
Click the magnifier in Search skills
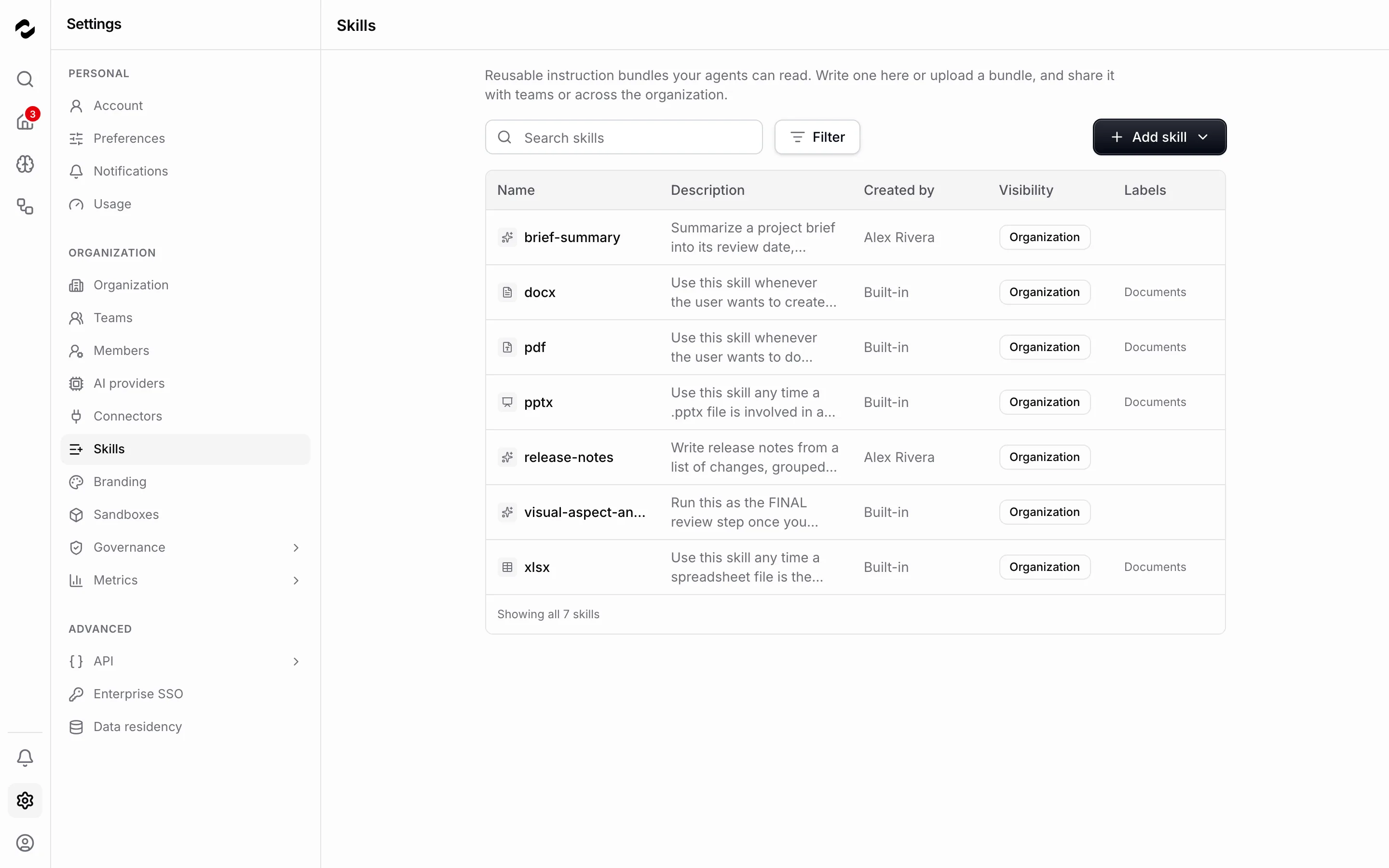(x=504, y=137)
